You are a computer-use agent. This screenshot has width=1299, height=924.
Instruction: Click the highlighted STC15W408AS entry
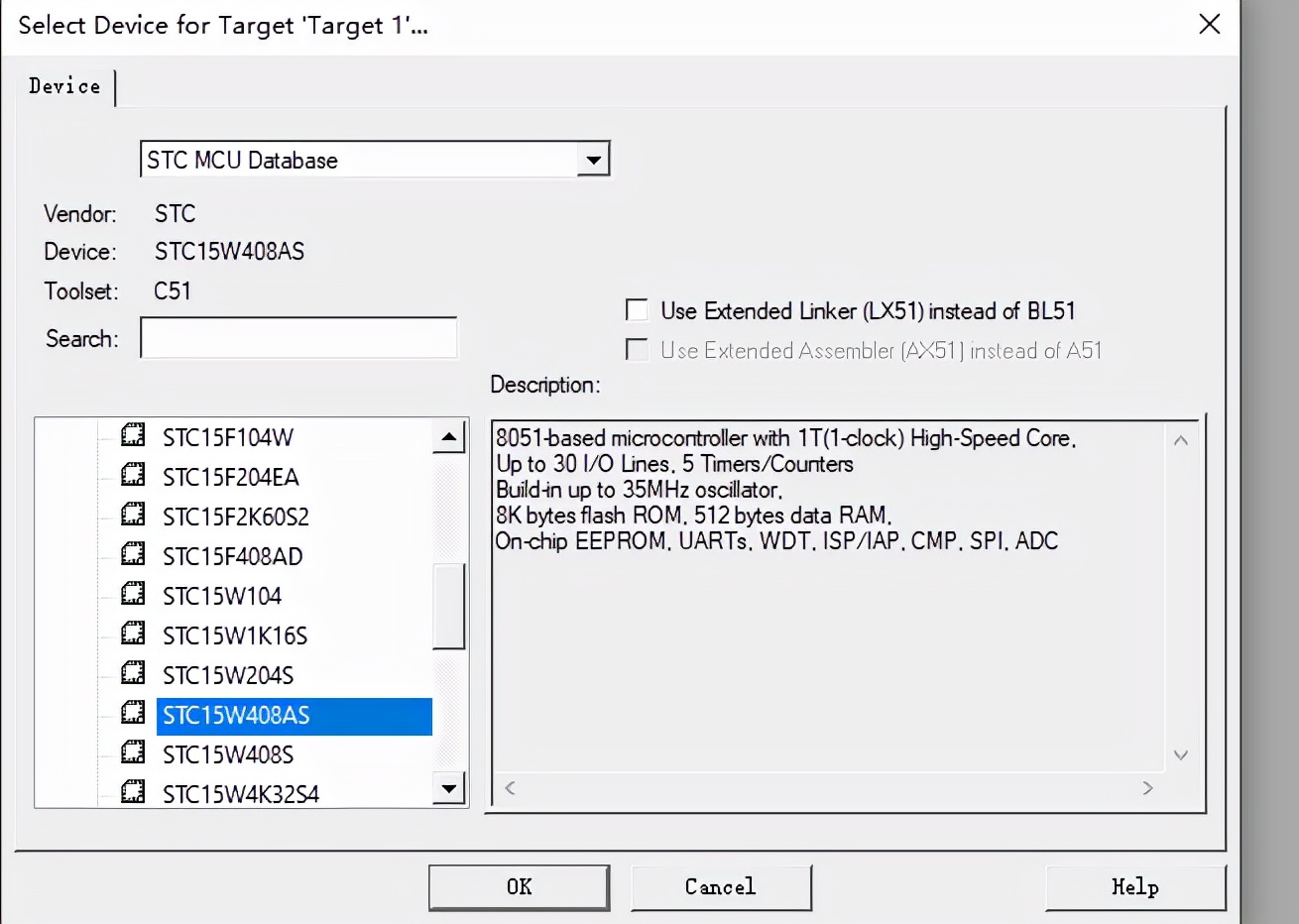pos(295,716)
